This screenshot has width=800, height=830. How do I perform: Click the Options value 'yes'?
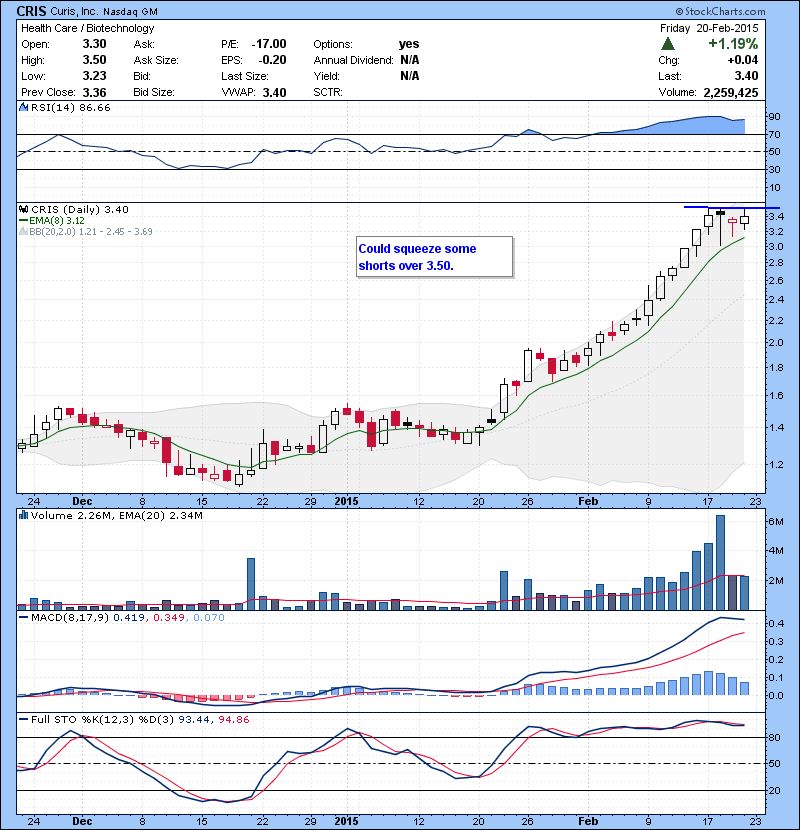click(x=409, y=44)
